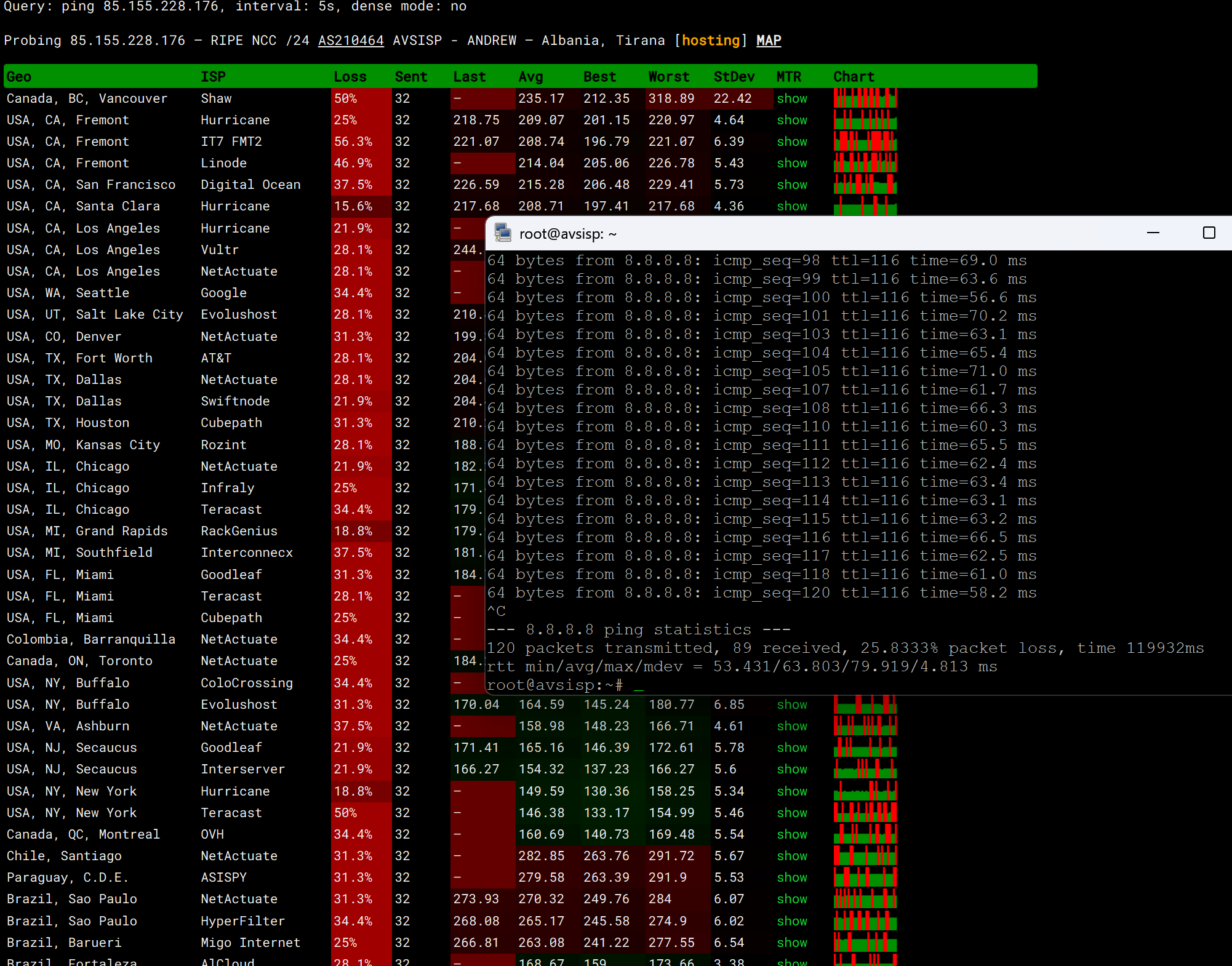The image size is (1232, 966).
Task: Click the "AT&T" ISP cell
Action: [x=216, y=358]
